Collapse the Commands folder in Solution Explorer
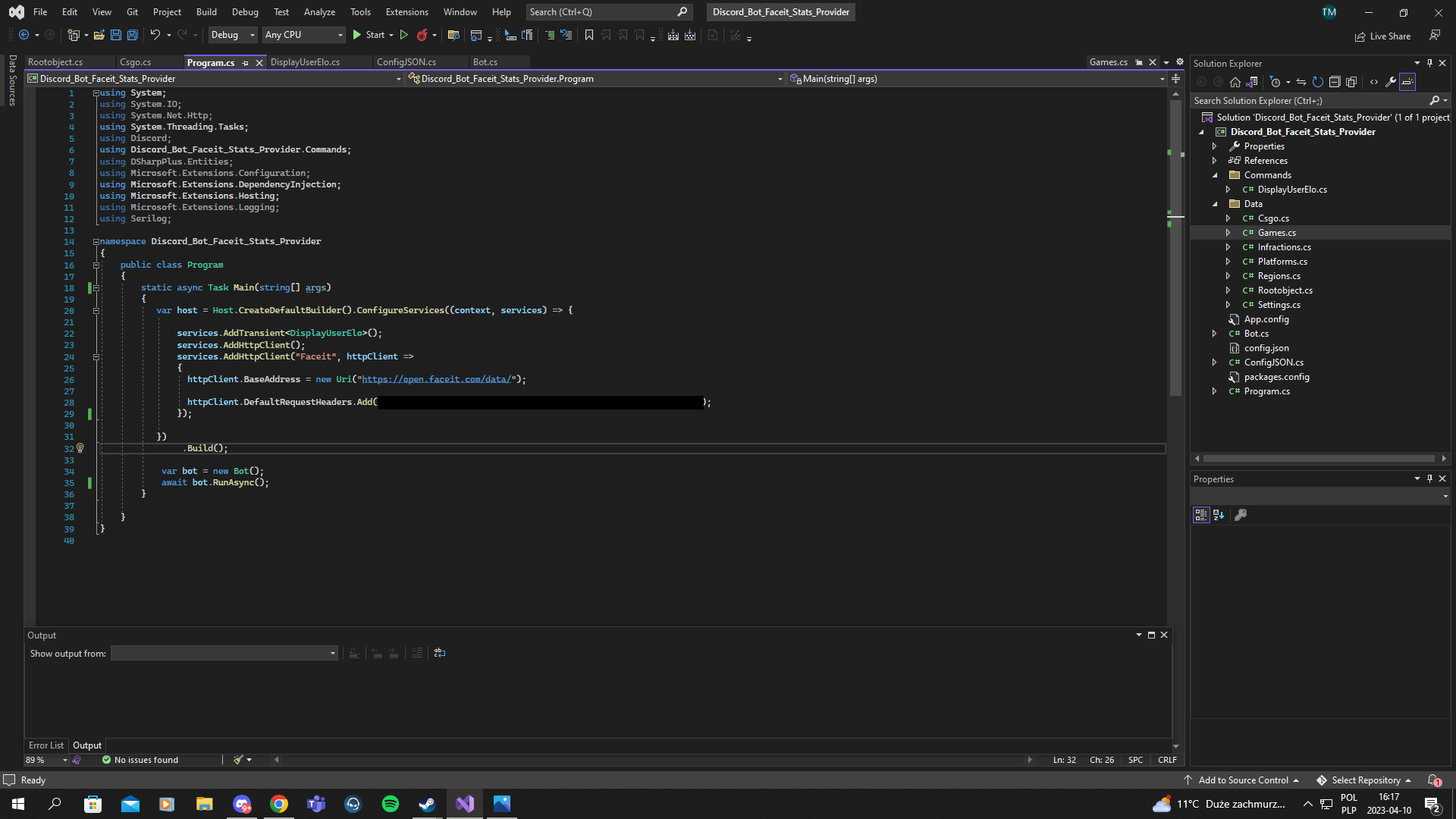This screenshot has height=819, width=1456. pyautogui.click(x=1215, y=175)
